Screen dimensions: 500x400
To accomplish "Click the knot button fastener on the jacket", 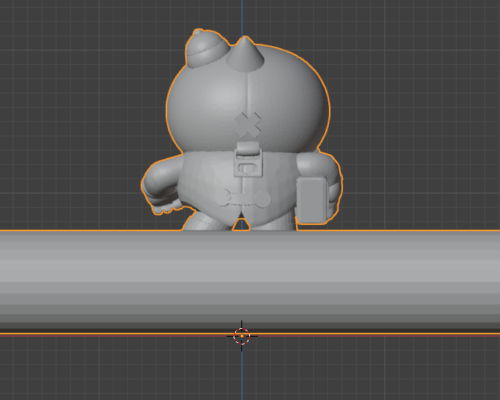I will pyautogui.click(x=243, y=199).
